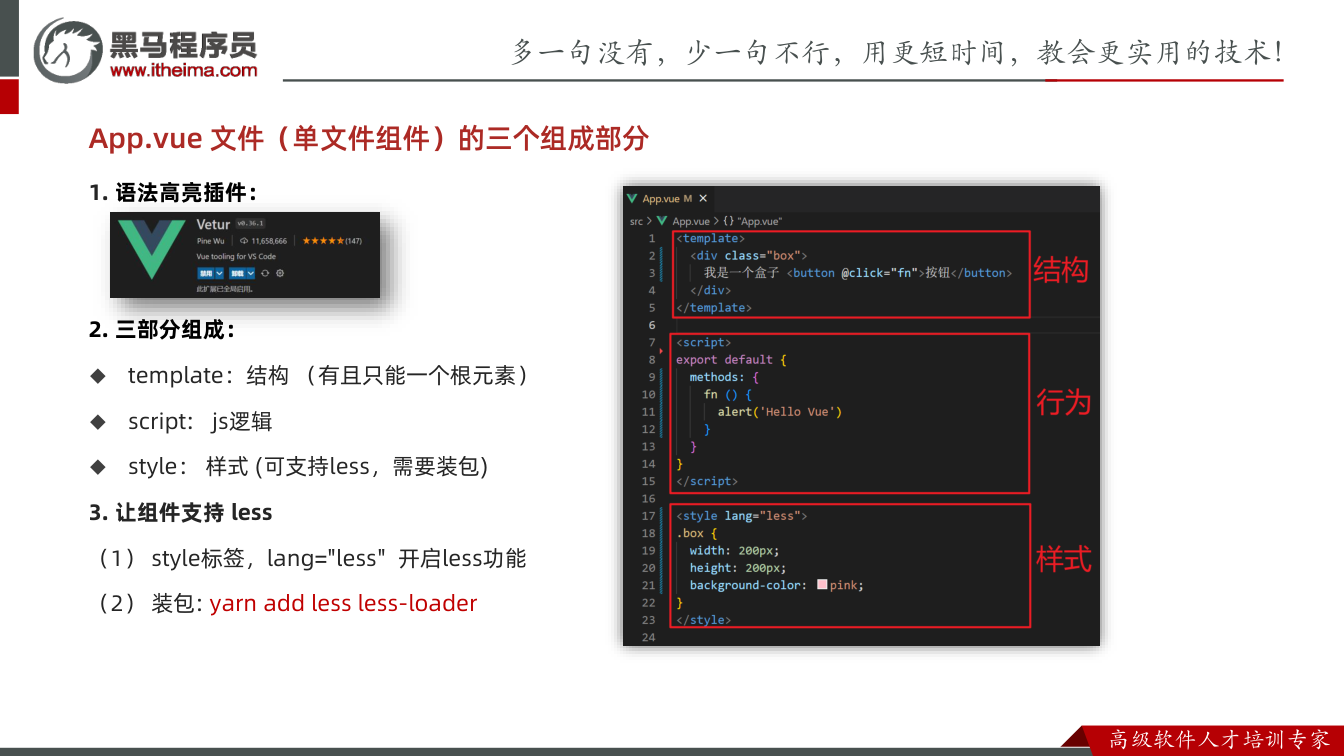Select the App.vue editor tab
This screenshot has width=1344, height=756.
click(x=668, y=199)
